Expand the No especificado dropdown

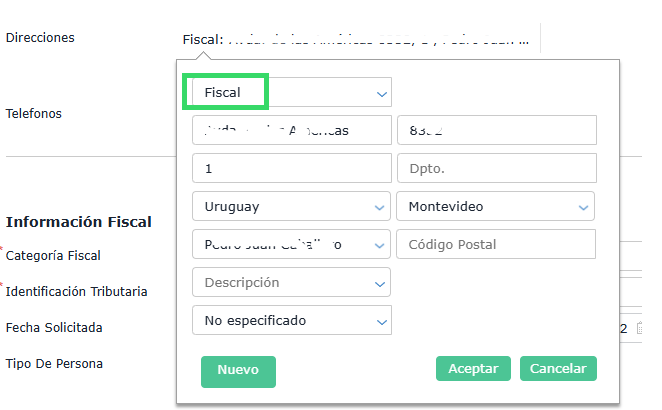click(291, 320)
